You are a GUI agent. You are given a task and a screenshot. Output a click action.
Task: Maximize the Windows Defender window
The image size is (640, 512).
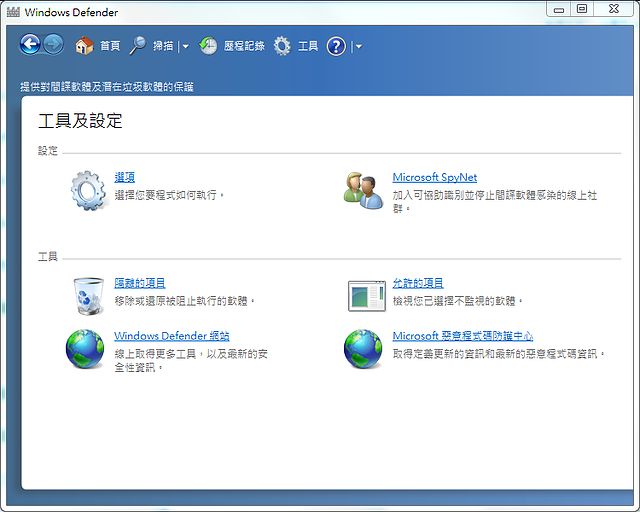coord(582,9)
